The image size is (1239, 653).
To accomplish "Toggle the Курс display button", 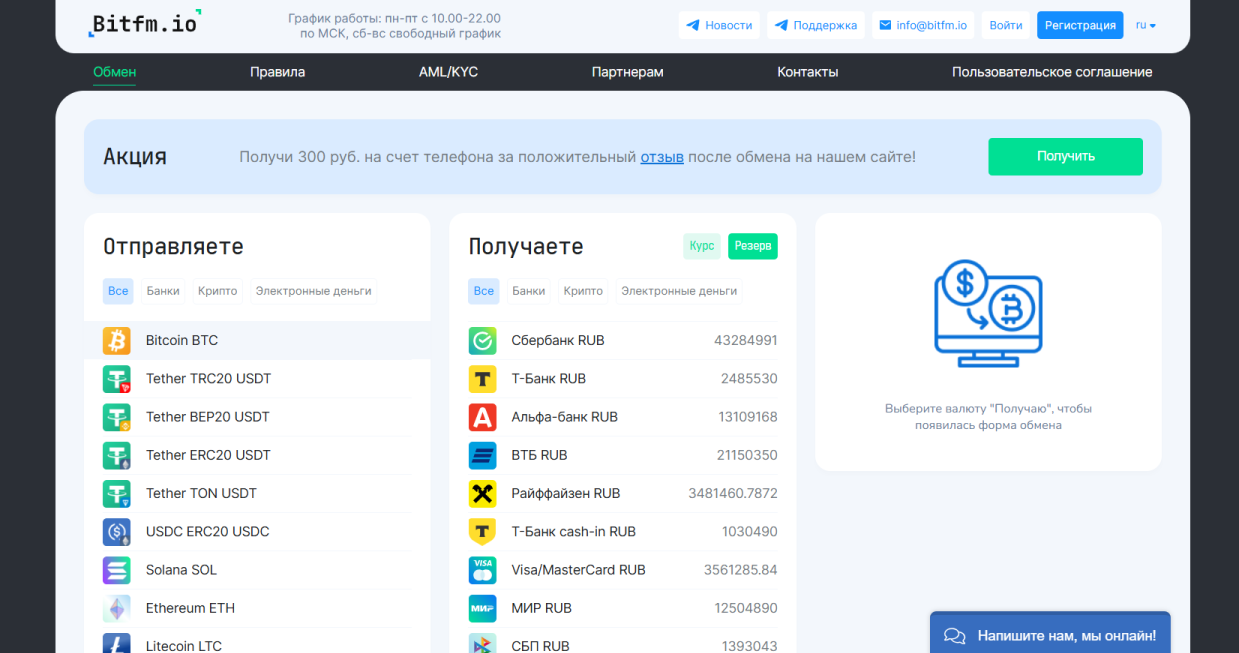I will point(702,246).
